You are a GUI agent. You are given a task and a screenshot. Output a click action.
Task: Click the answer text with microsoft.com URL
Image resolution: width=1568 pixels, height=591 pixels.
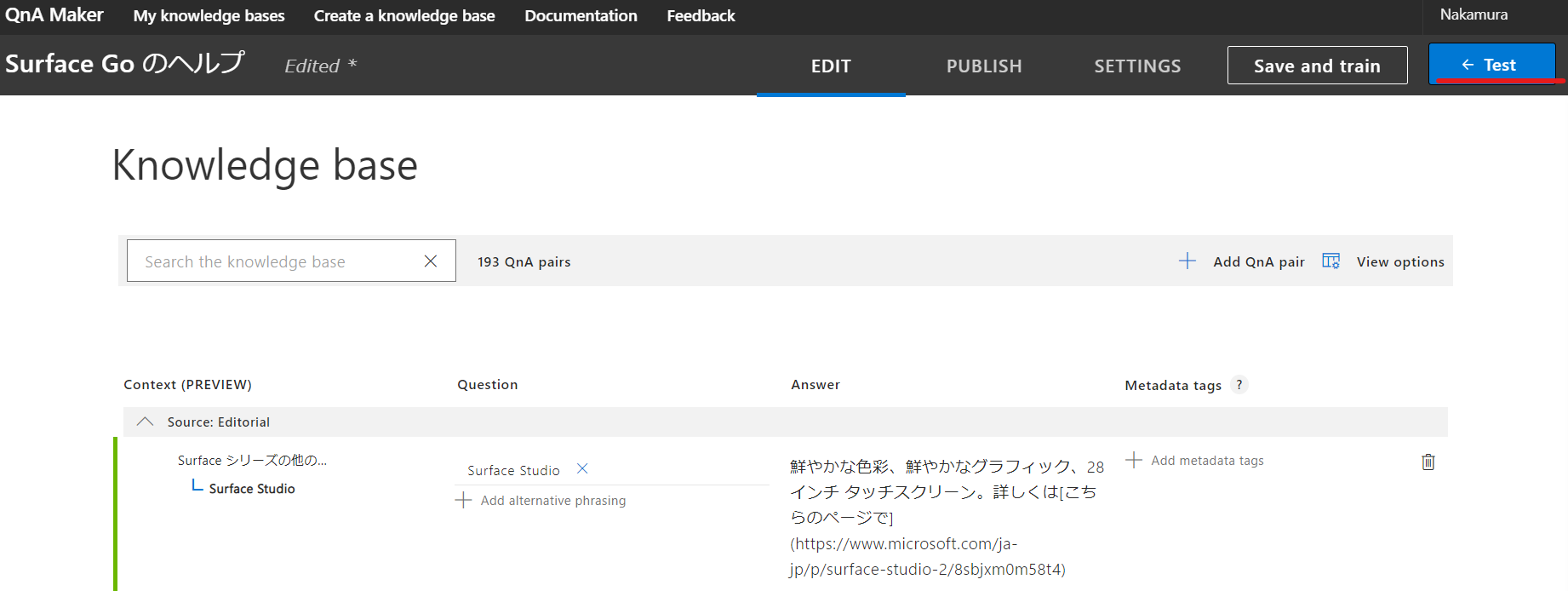947,518
